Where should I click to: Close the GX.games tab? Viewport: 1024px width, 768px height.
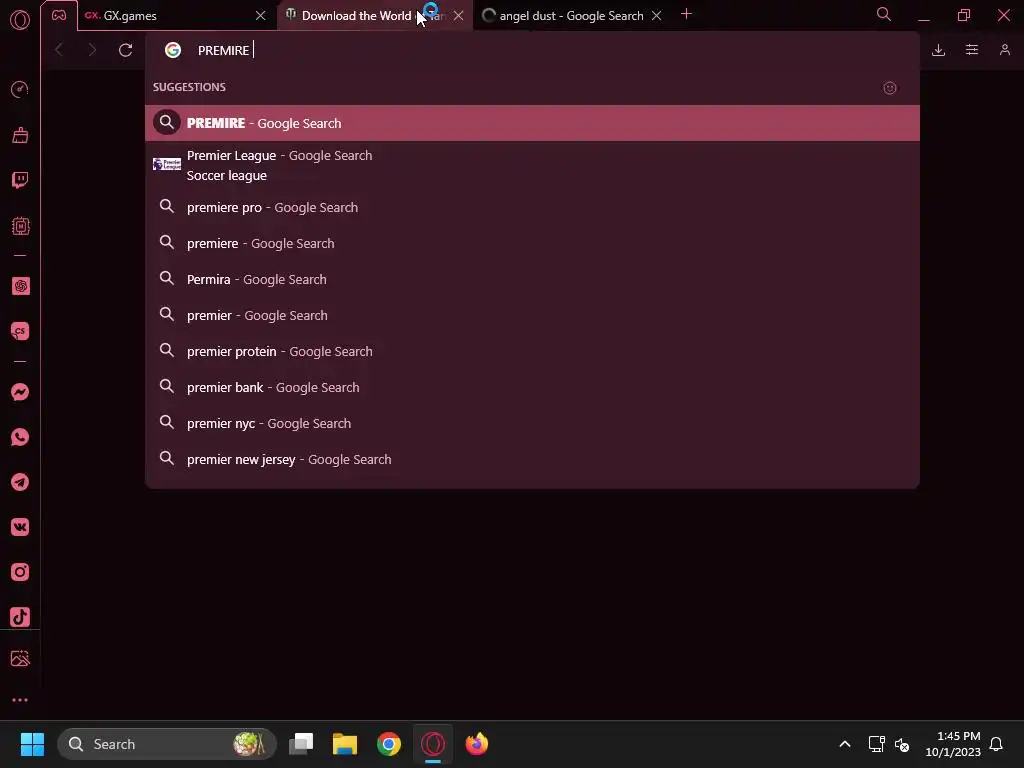point(261,16)
